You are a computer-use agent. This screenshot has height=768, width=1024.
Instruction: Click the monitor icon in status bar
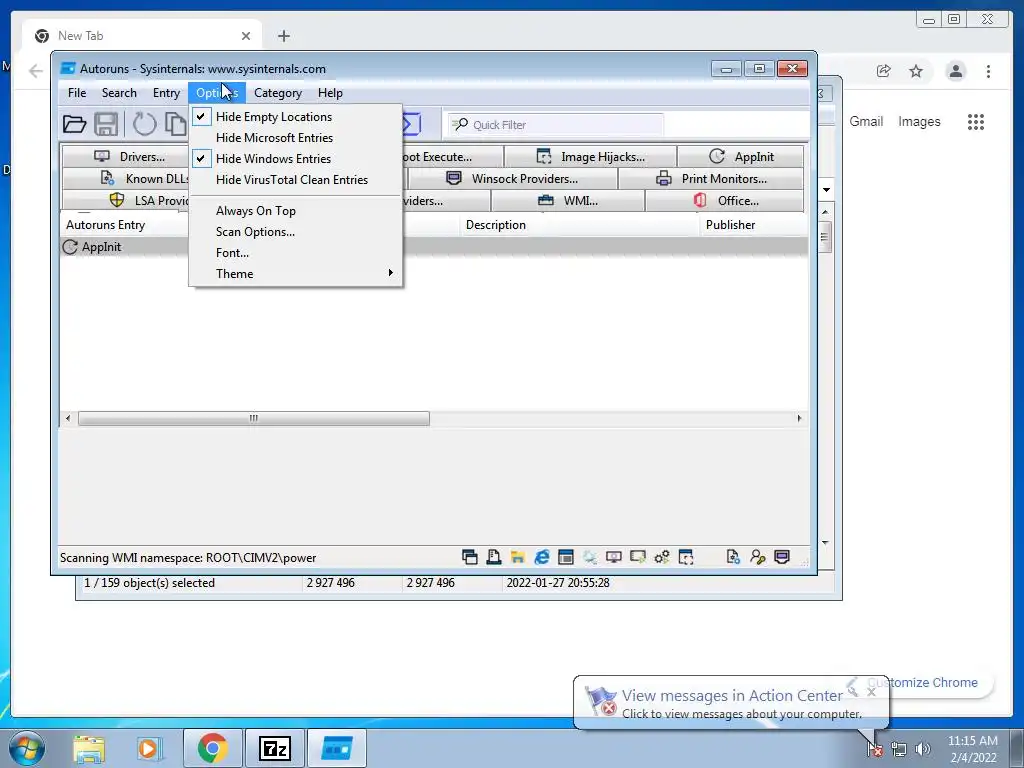tap(613, 557)
